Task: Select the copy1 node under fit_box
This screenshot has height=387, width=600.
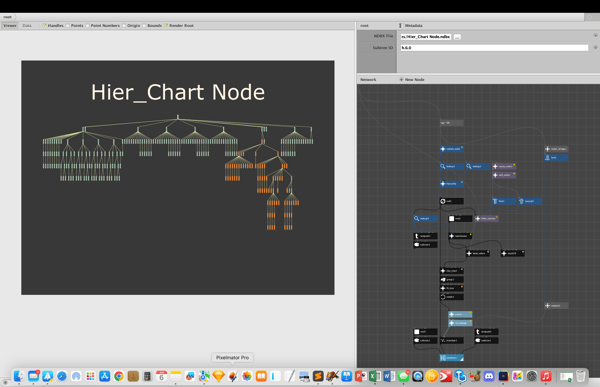Action: [452, 297]
